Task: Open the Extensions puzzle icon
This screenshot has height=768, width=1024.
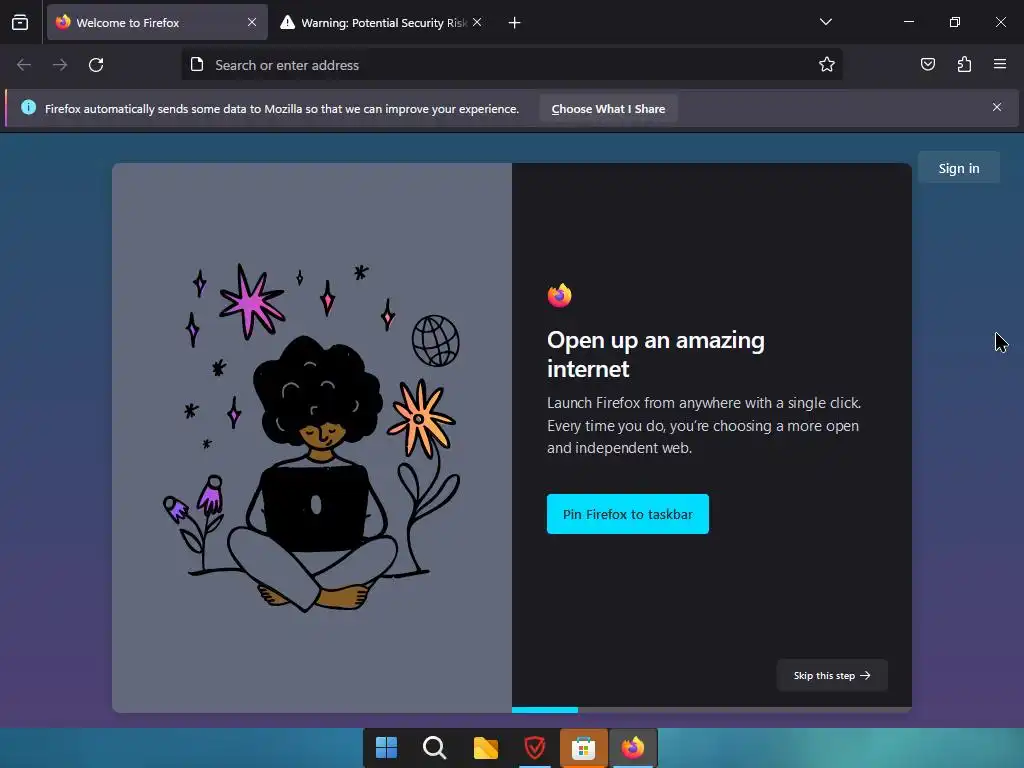Action: (x=964, y=64)
